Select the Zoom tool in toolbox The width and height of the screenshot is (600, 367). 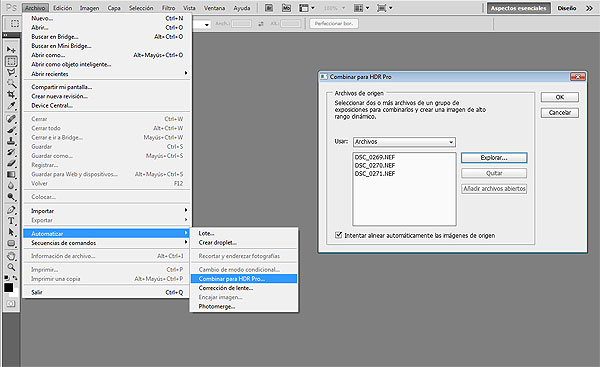click(x=11, y=267)
